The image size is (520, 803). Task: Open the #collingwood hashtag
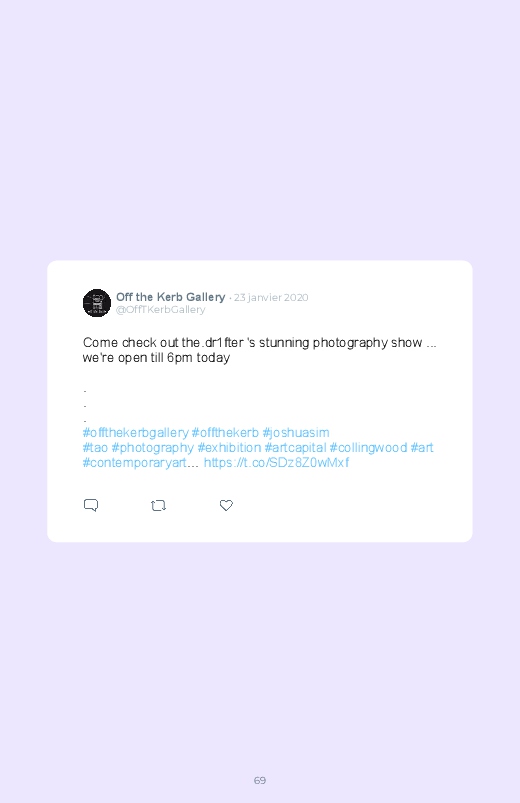click(368, 448)
